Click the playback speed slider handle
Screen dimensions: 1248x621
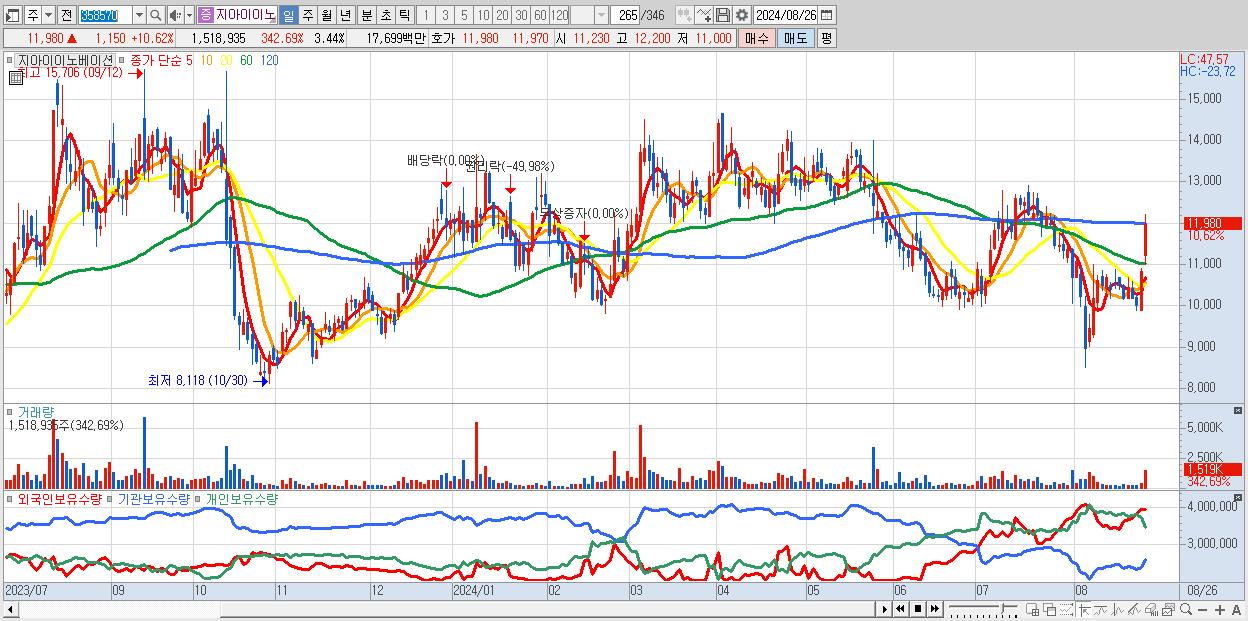pos(1004,608)
